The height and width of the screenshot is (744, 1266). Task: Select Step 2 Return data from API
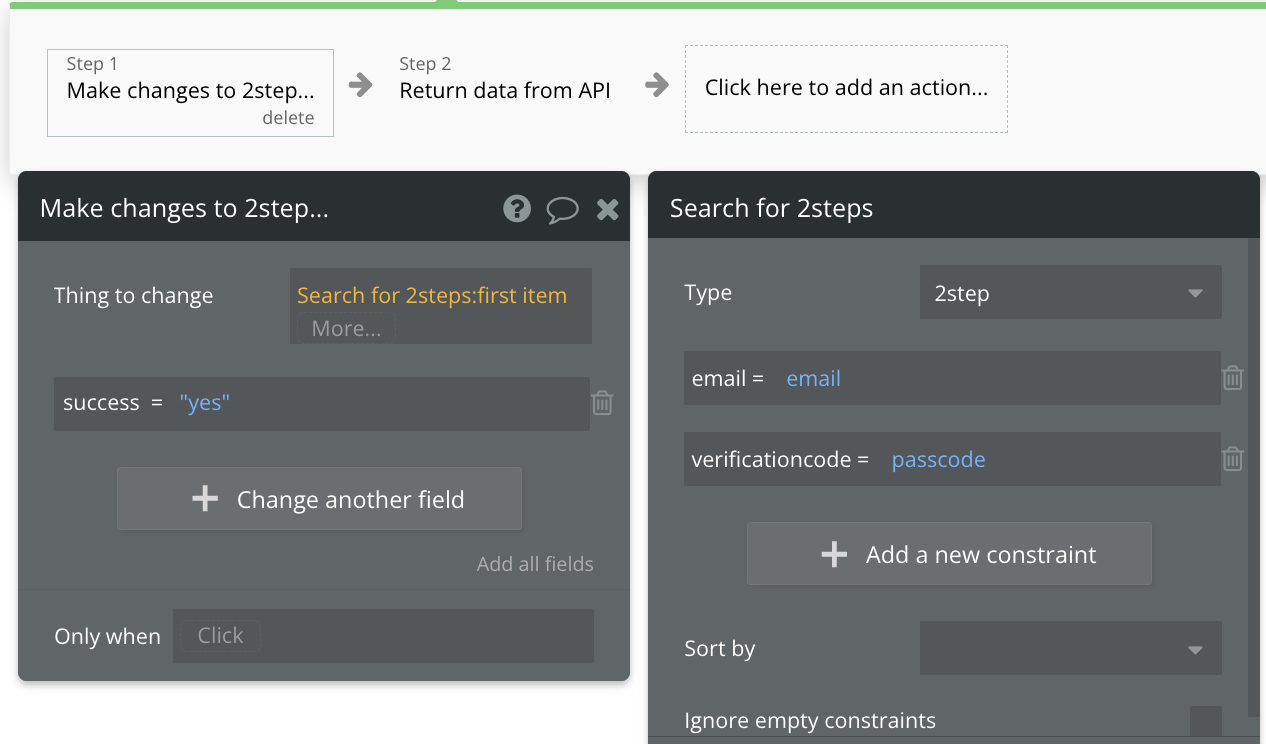point(504,90)
